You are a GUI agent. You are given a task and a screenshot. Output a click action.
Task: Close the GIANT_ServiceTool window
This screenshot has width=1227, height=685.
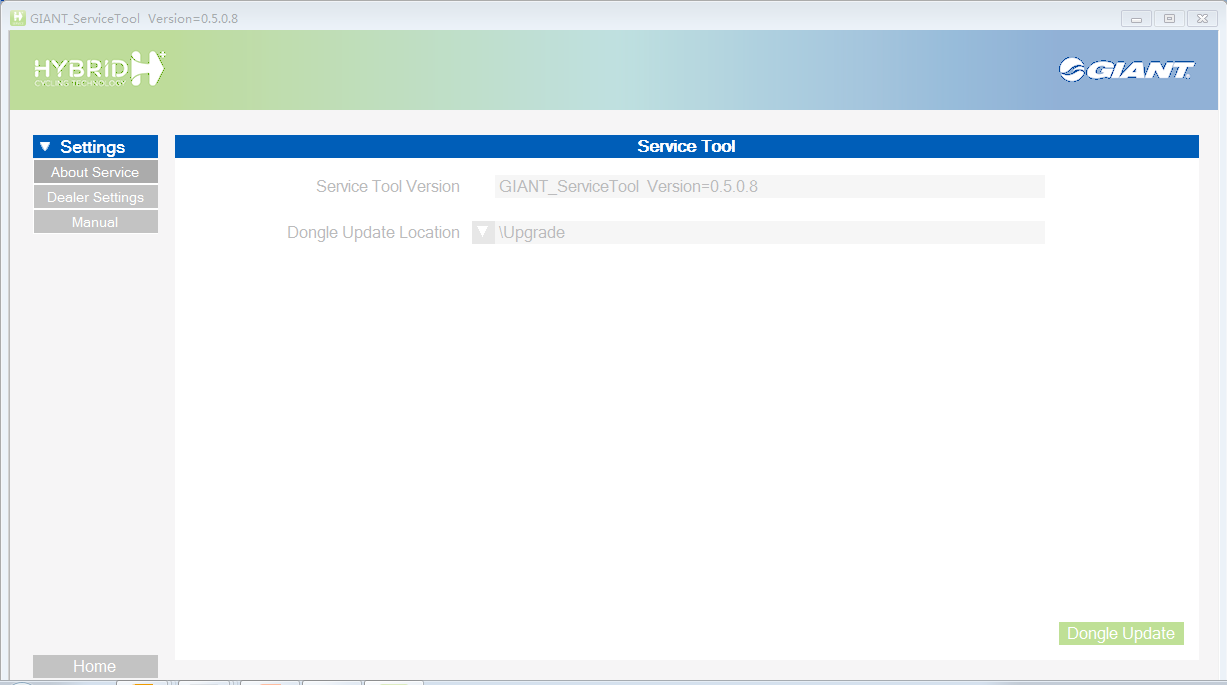1201,19
